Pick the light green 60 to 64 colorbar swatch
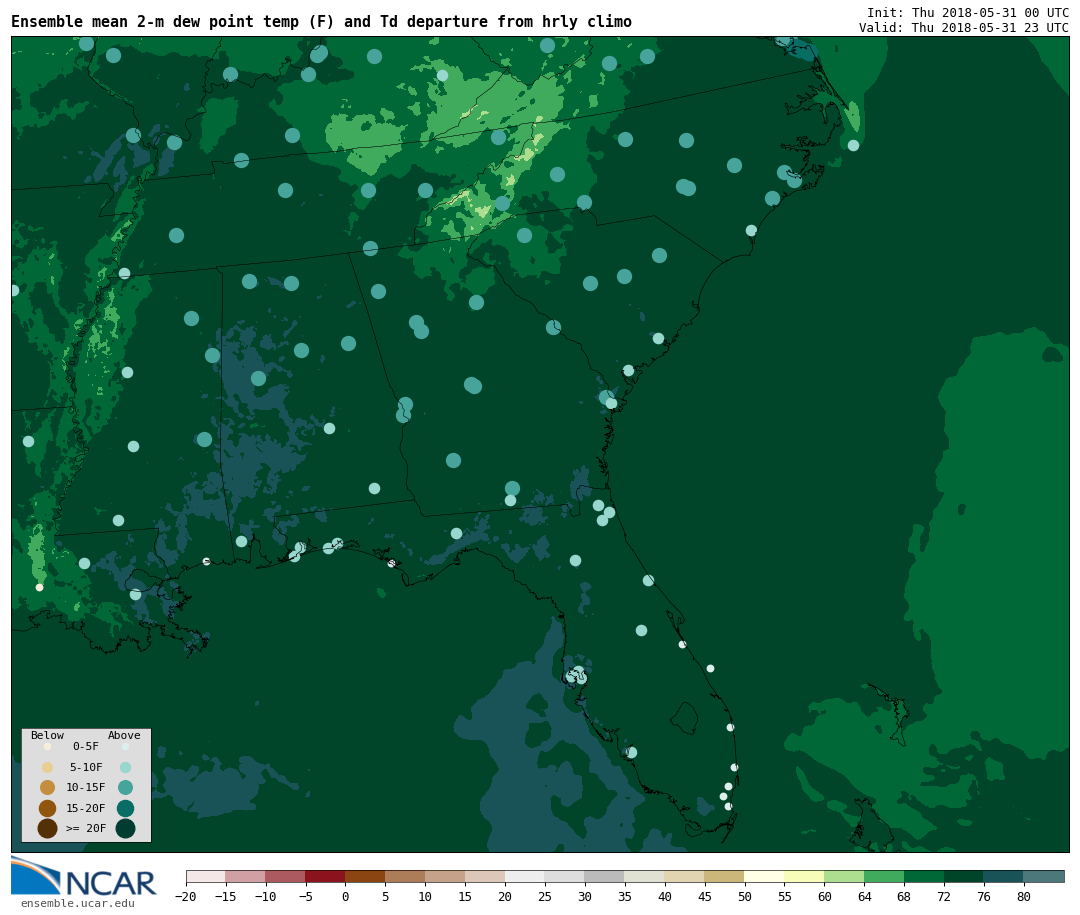 (x=844, y=876)
